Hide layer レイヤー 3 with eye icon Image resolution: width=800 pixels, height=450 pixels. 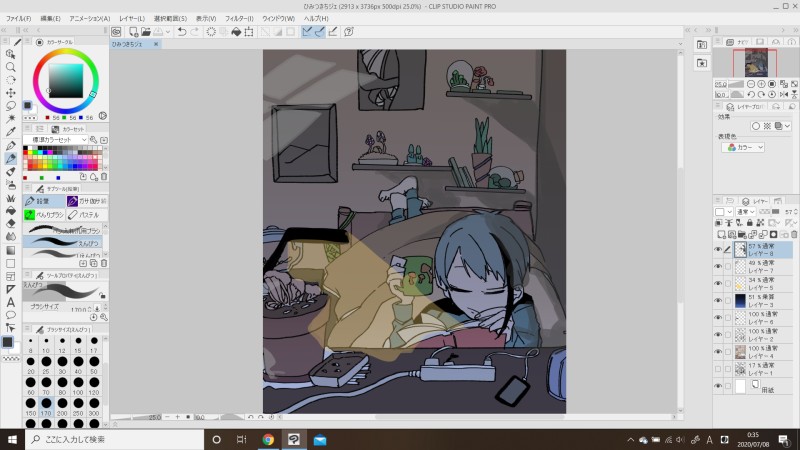point(718,301)
